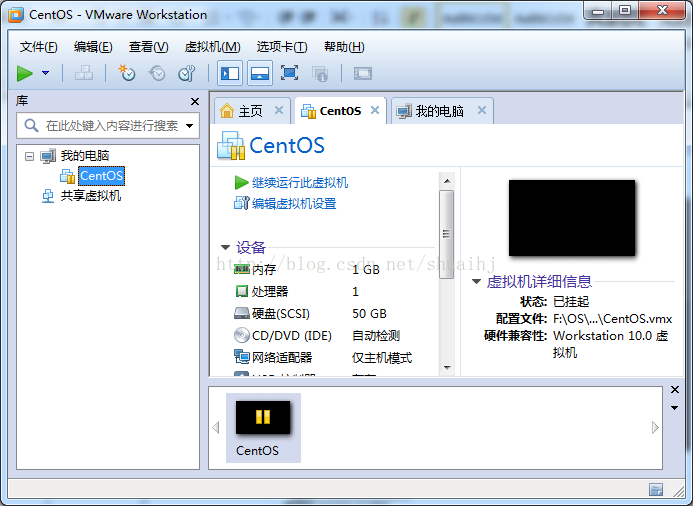The height and width of the screenshot is (506, 693).
Task: Take a snapshot of the virtual machine
Action: [x=127, y=73]
